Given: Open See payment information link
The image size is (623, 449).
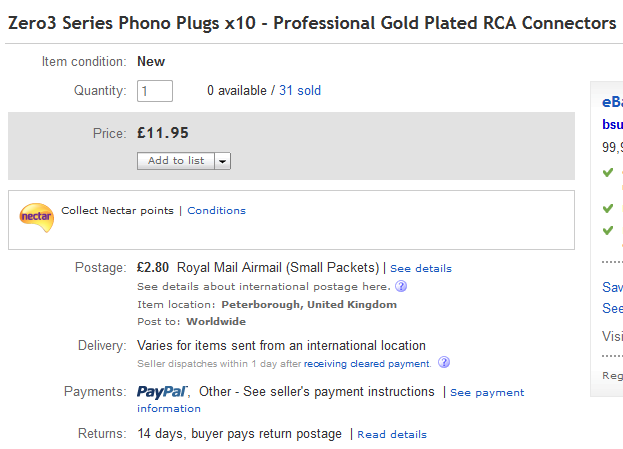Looking at the screenshot, I should [x=331, y=400].
